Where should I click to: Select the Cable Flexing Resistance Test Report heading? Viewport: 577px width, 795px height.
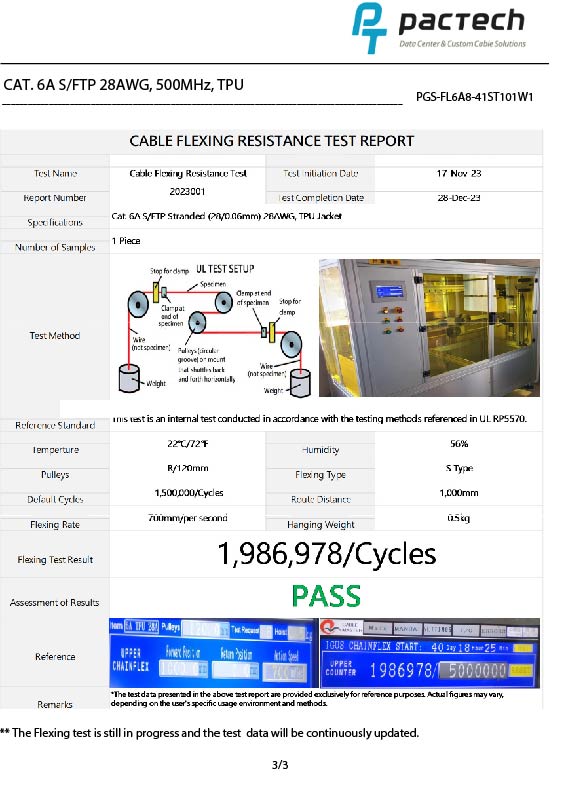(x=272, y=141)
